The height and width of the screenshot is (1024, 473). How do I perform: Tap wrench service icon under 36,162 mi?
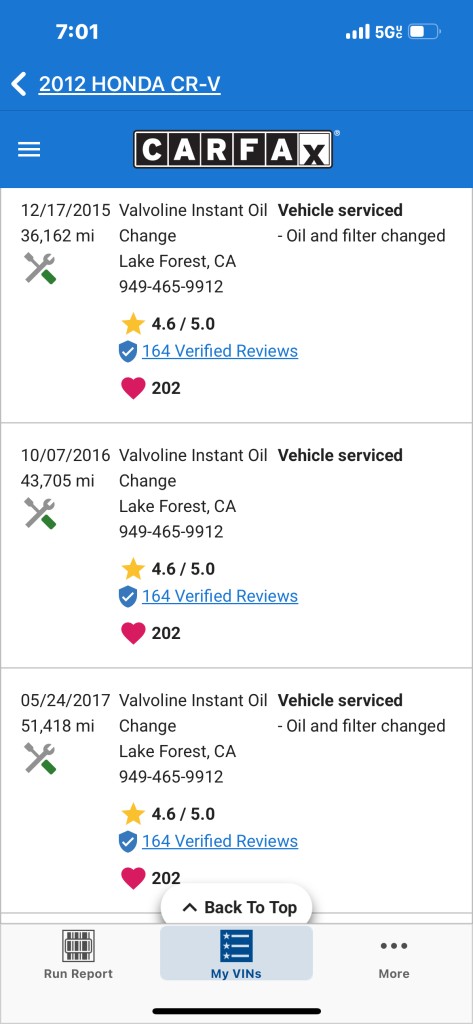tap(41, 268)
